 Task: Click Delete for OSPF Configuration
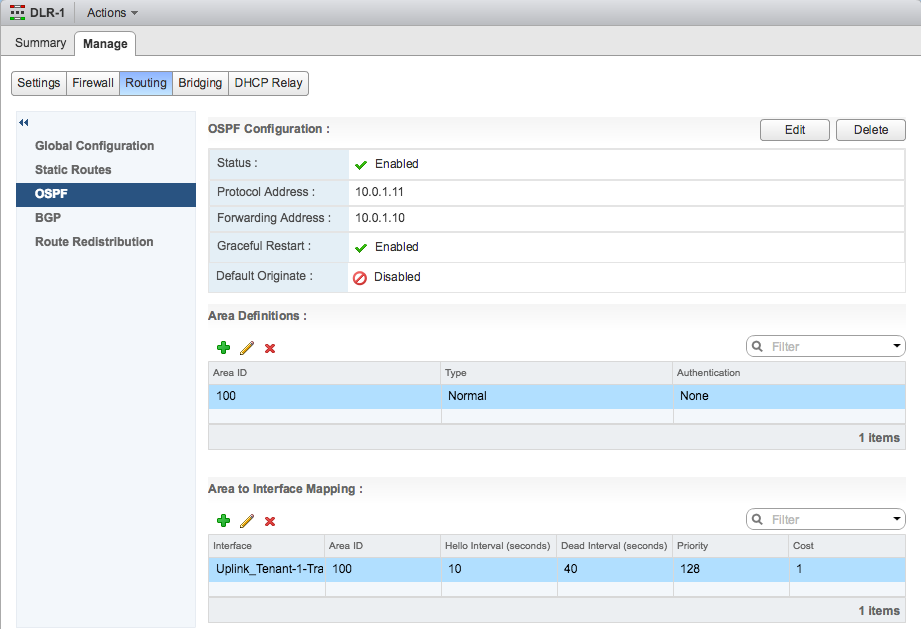point(870,130)
